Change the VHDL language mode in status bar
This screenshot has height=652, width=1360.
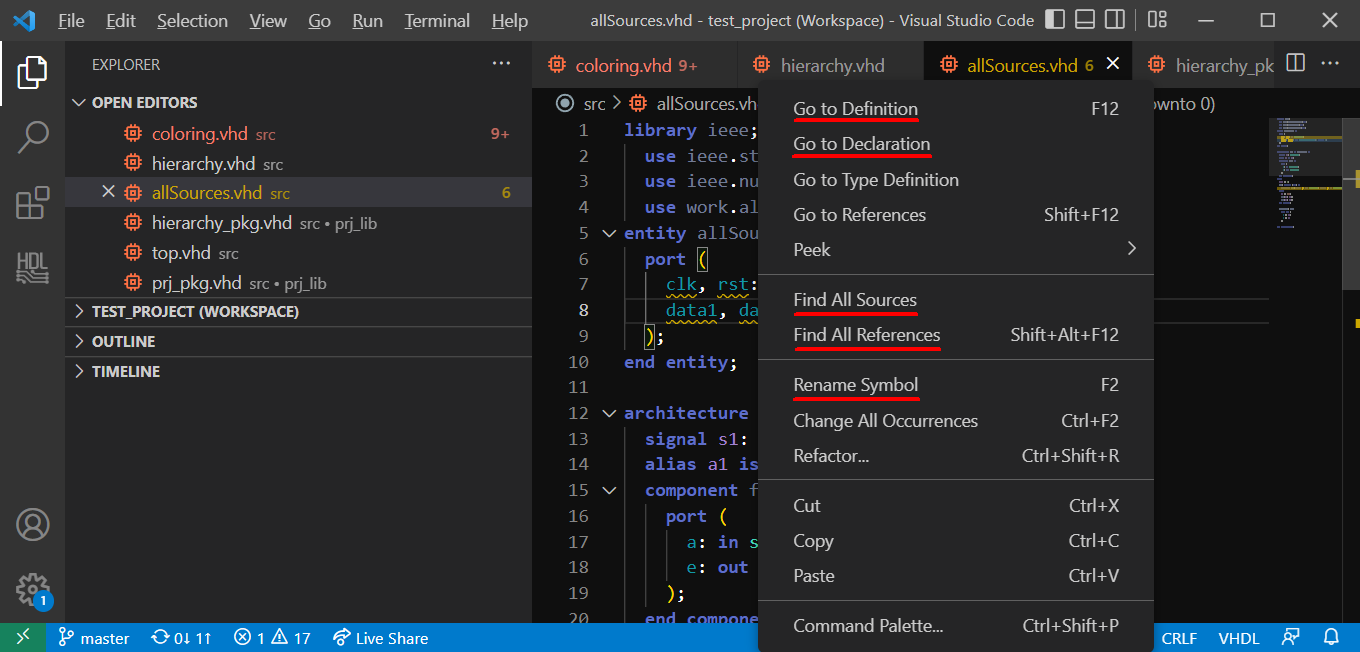tap(1238, 637)
